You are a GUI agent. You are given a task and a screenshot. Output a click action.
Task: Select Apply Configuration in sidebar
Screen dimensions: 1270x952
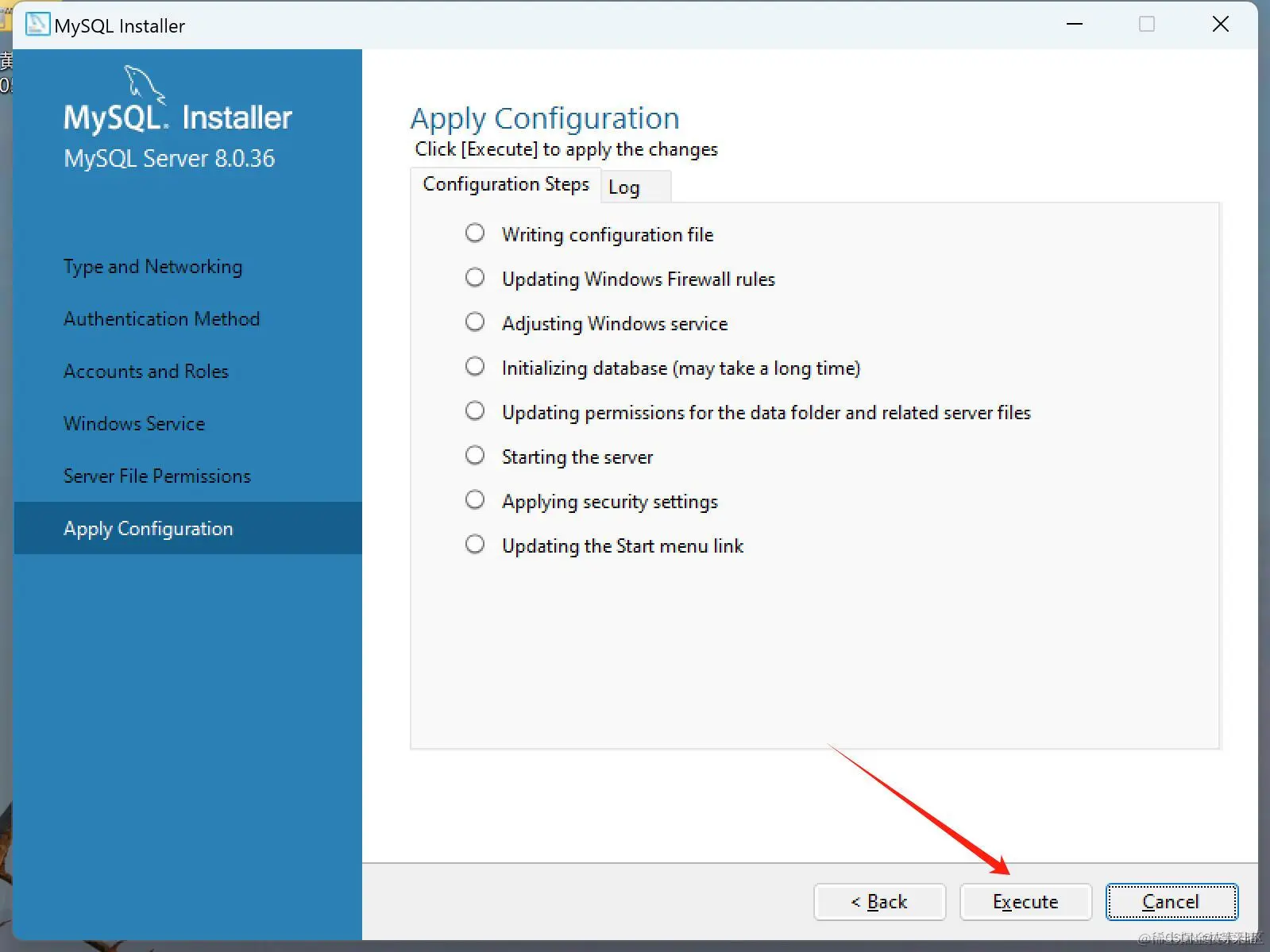188,528
